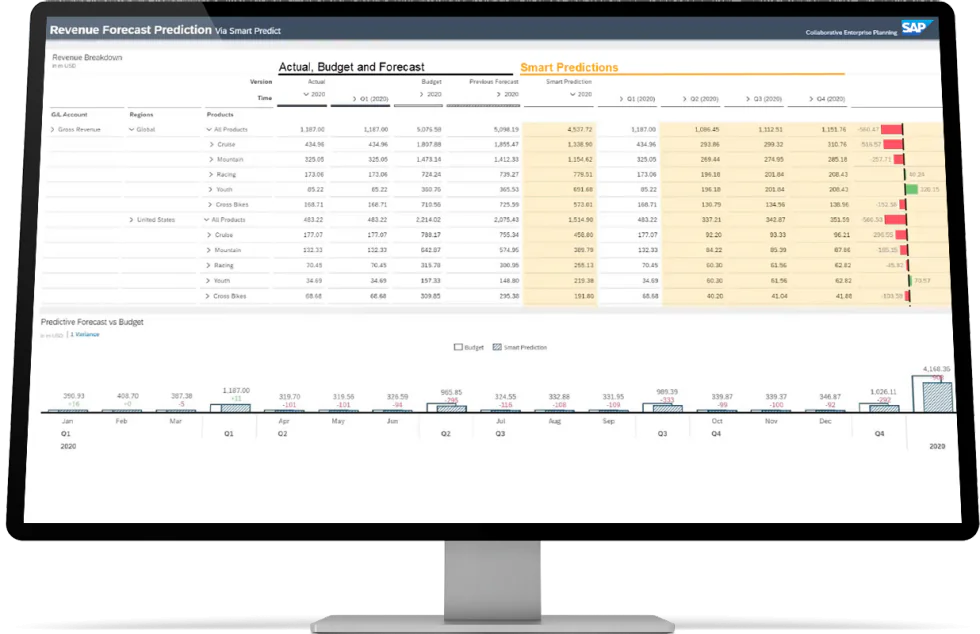Expand the Q3 (2020) column header
This screenshot has width=980, height=634.
(x=748, y=99)
